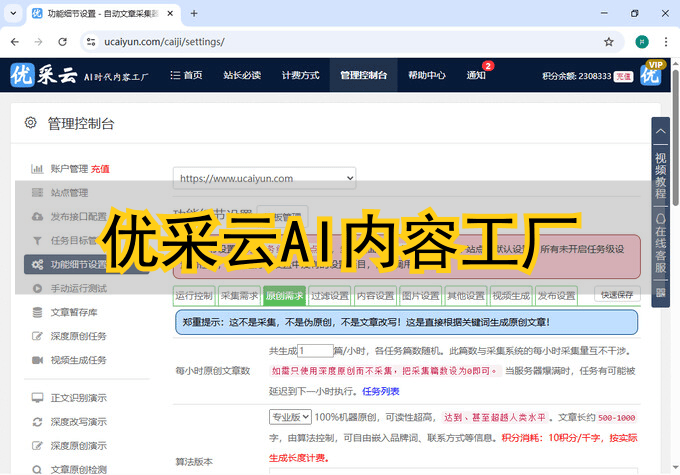This screenshot has width=680, height=475.
Task: Select the 运行控制 tab
Action: [x=194, y=296]
